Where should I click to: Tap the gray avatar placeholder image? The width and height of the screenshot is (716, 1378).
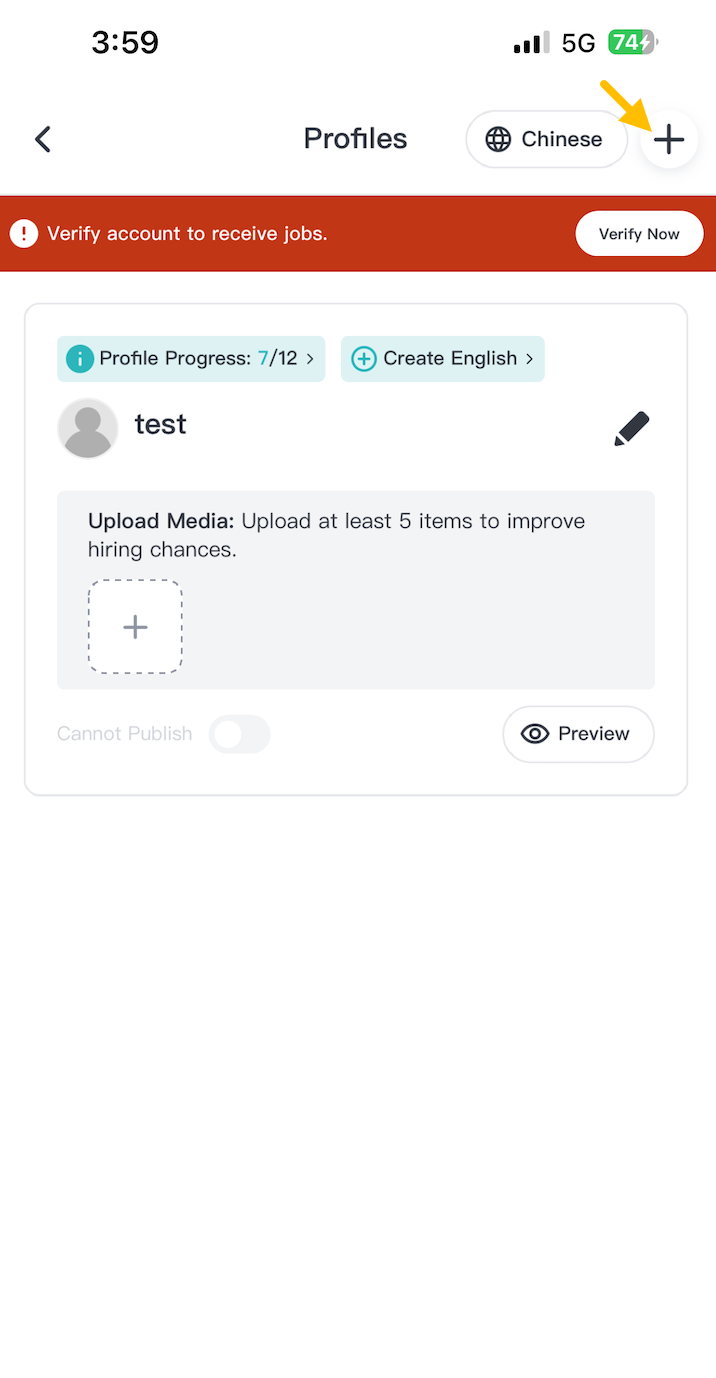coord(88,428)
